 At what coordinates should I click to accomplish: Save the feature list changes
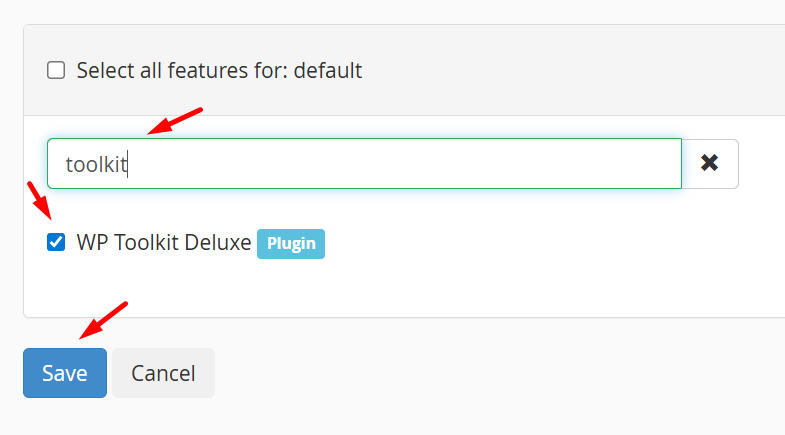tap(64, 373)
